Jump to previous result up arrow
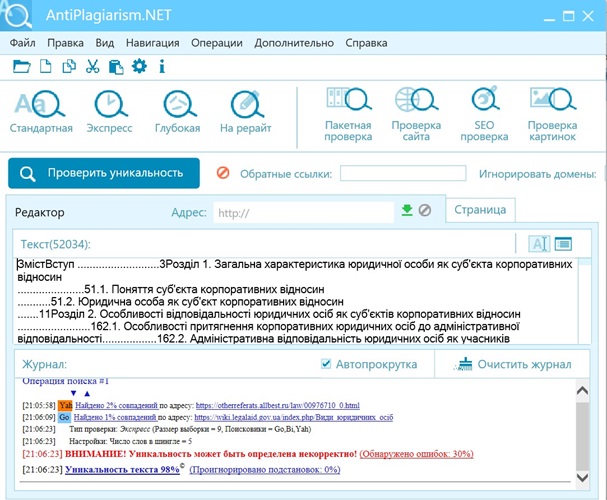This screenshot has height=500, width=607. pos(87,394)
